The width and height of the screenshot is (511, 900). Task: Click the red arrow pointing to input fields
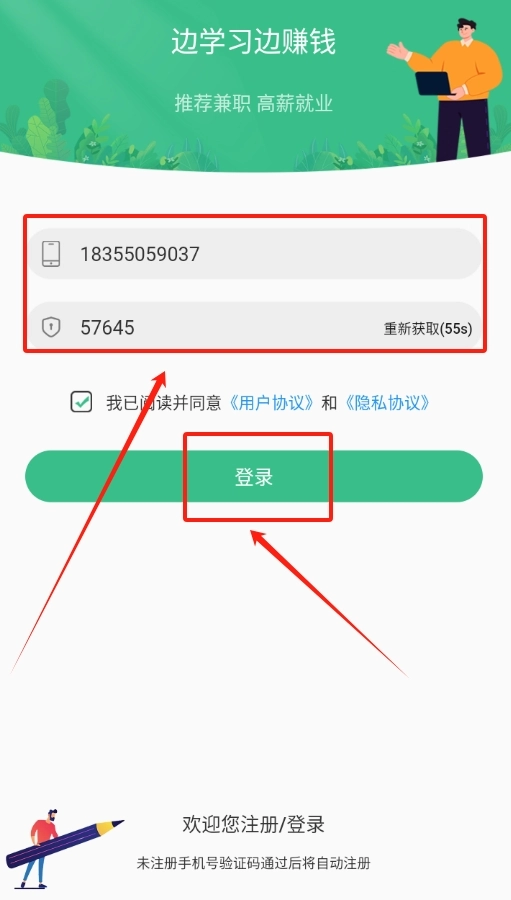pyautogui.click(x=89, y=521)
